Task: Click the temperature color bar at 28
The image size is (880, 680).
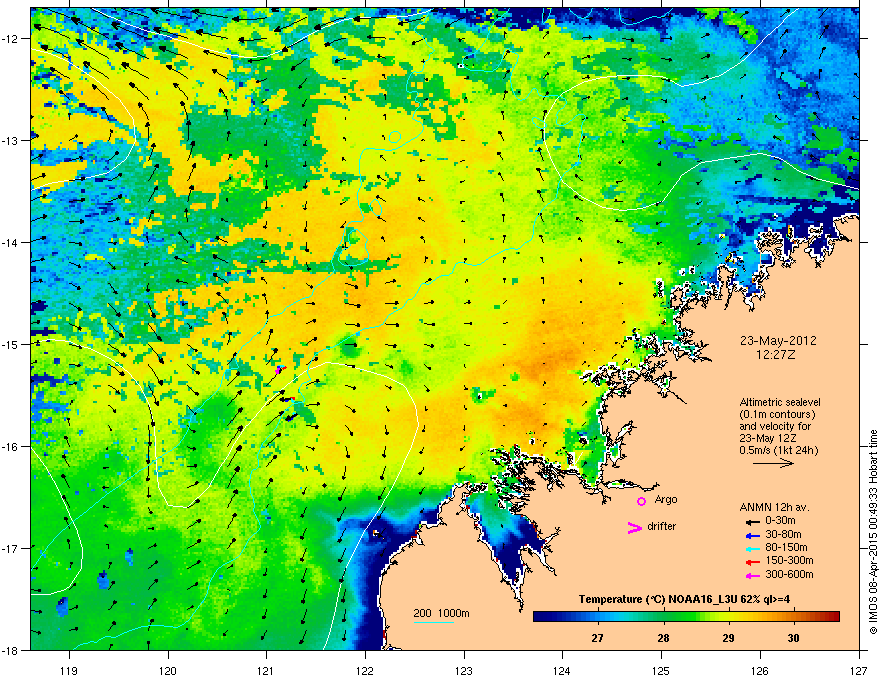Action: 663,616
